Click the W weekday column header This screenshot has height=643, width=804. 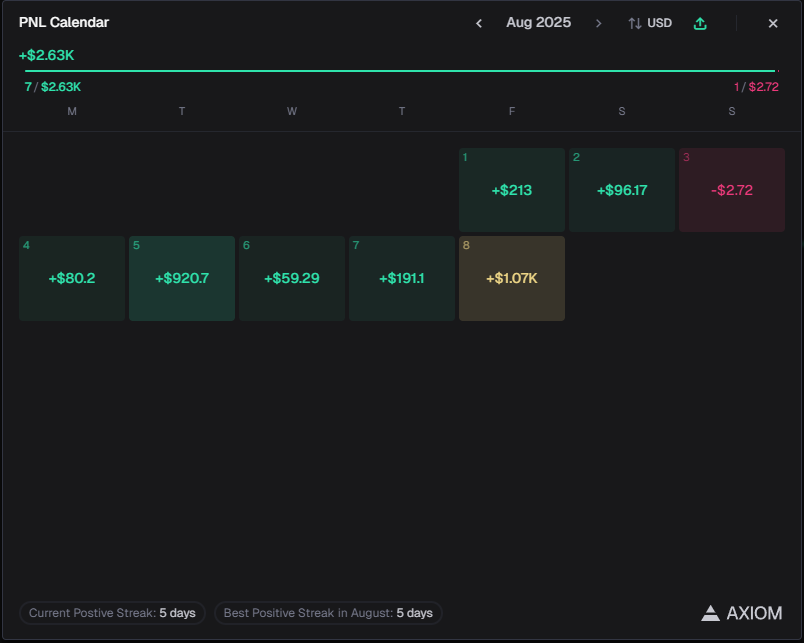click(292, 111)
